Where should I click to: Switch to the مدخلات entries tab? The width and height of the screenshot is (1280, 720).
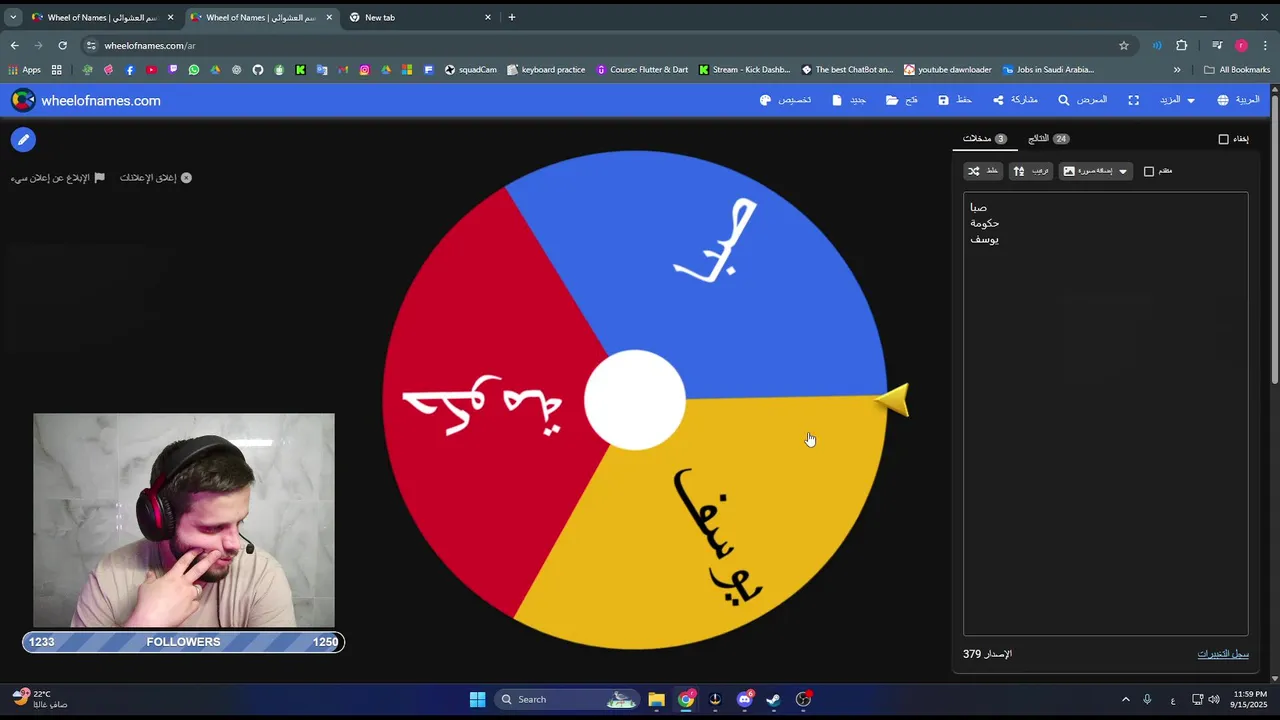(x=984, y=139)
